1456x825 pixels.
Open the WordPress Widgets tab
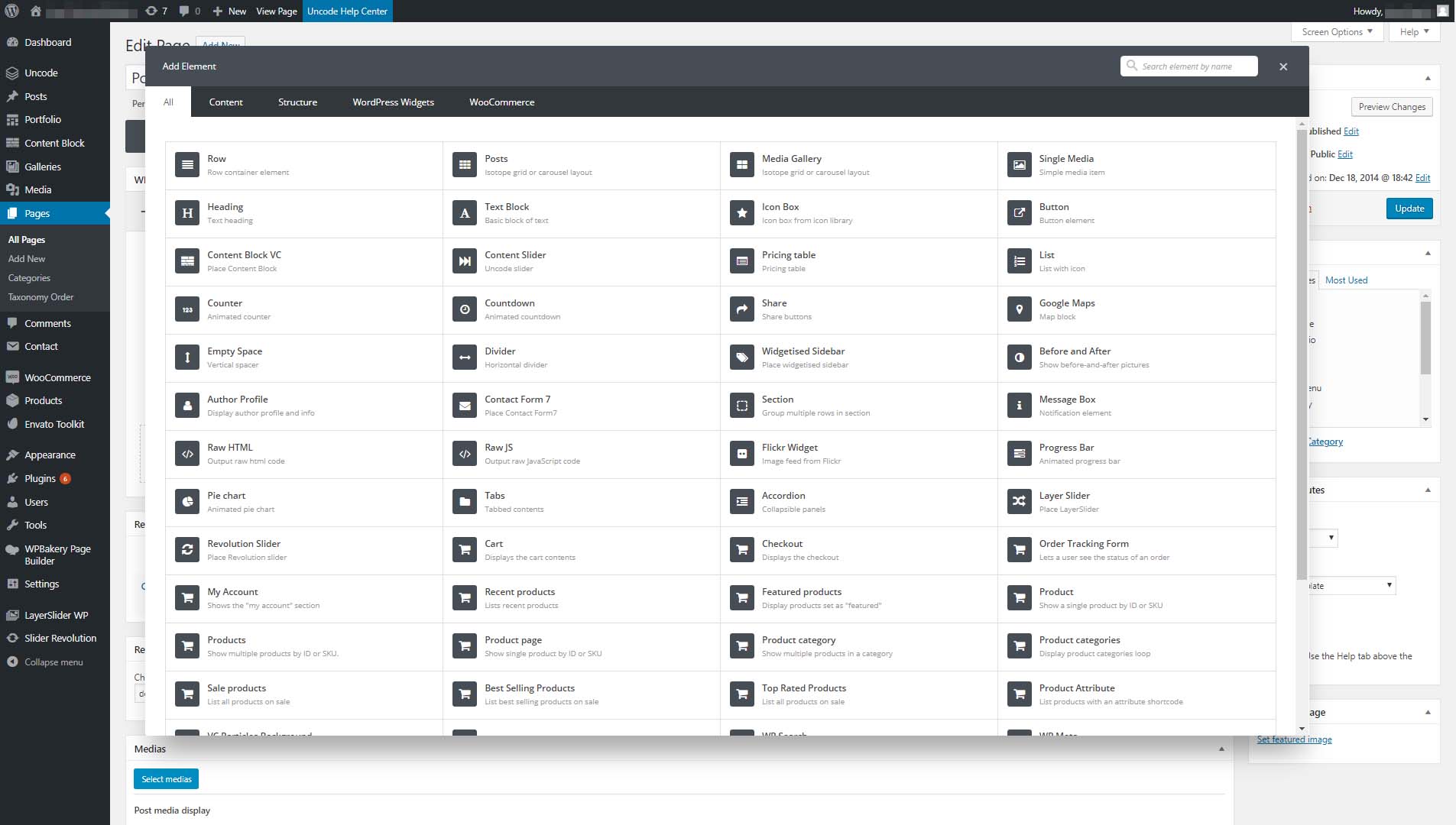point(393,102)
